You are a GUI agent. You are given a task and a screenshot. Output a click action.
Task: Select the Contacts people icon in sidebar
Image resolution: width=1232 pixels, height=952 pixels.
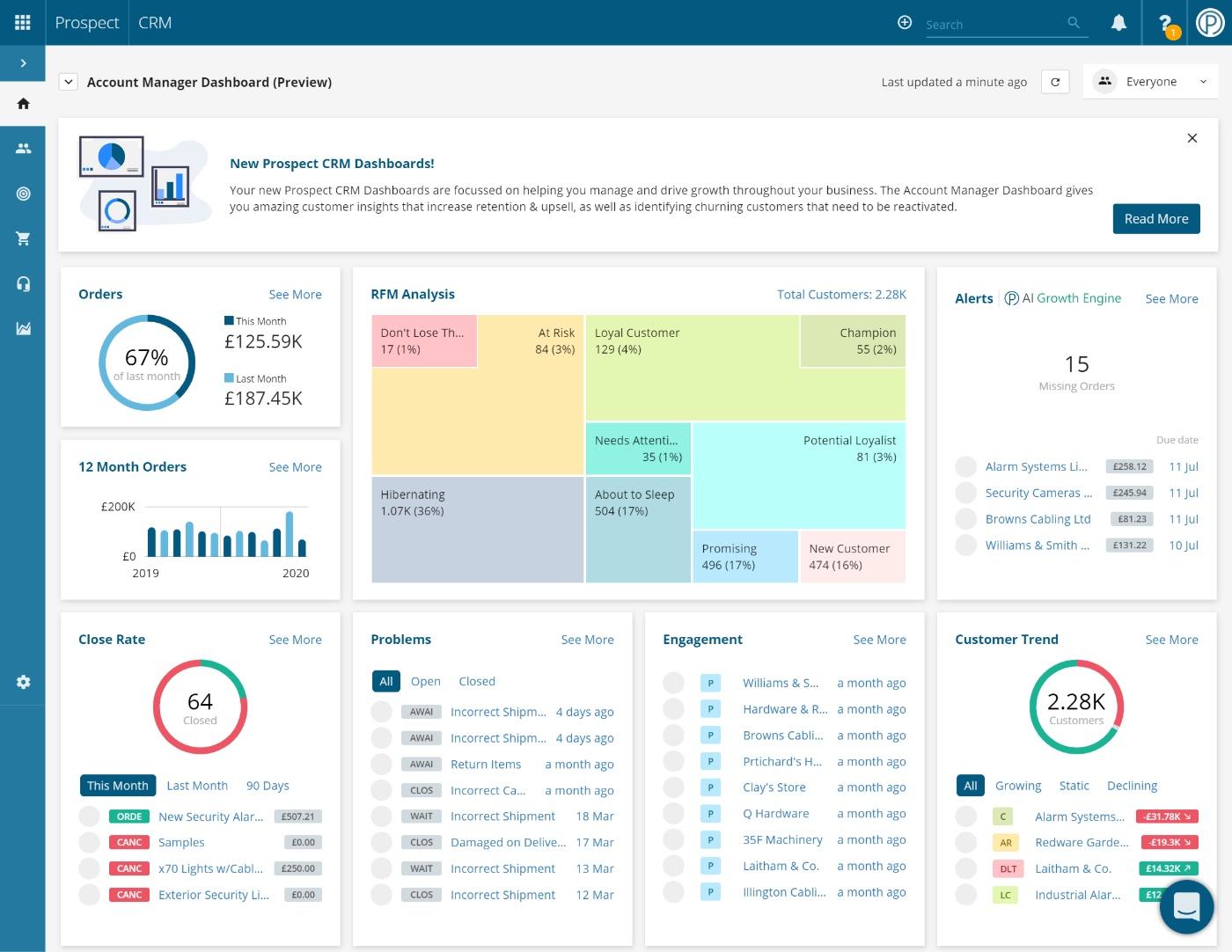click(x=23, y=148)
